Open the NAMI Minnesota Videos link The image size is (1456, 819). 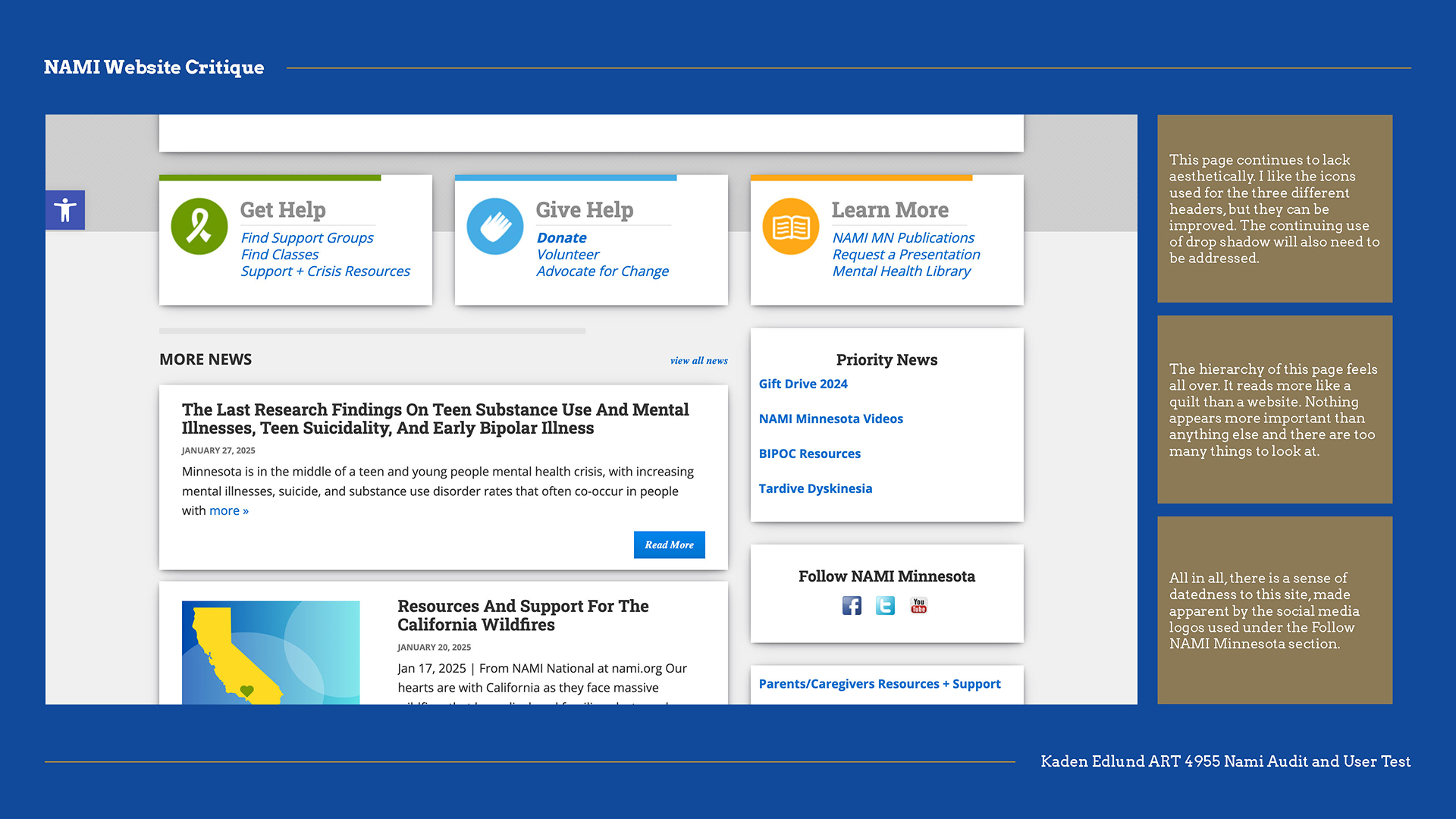(831, 419)
